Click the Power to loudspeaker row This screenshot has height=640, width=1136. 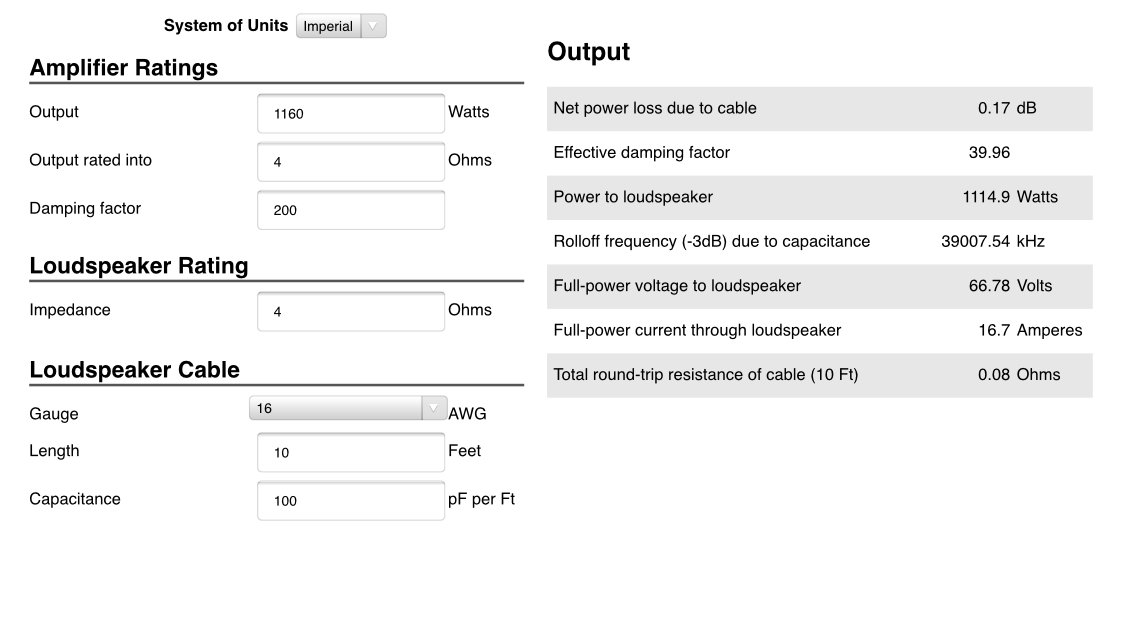(x=819, y=197)
